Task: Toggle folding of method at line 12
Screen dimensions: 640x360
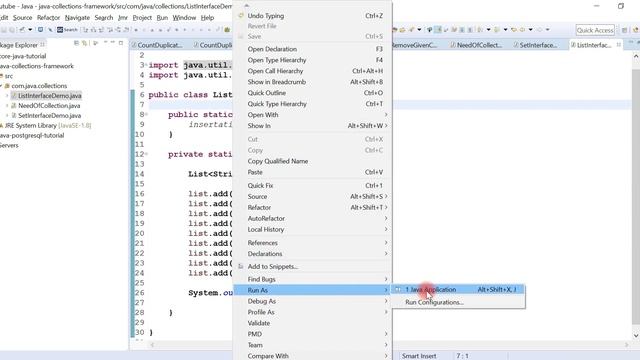Action: (147, 154)
